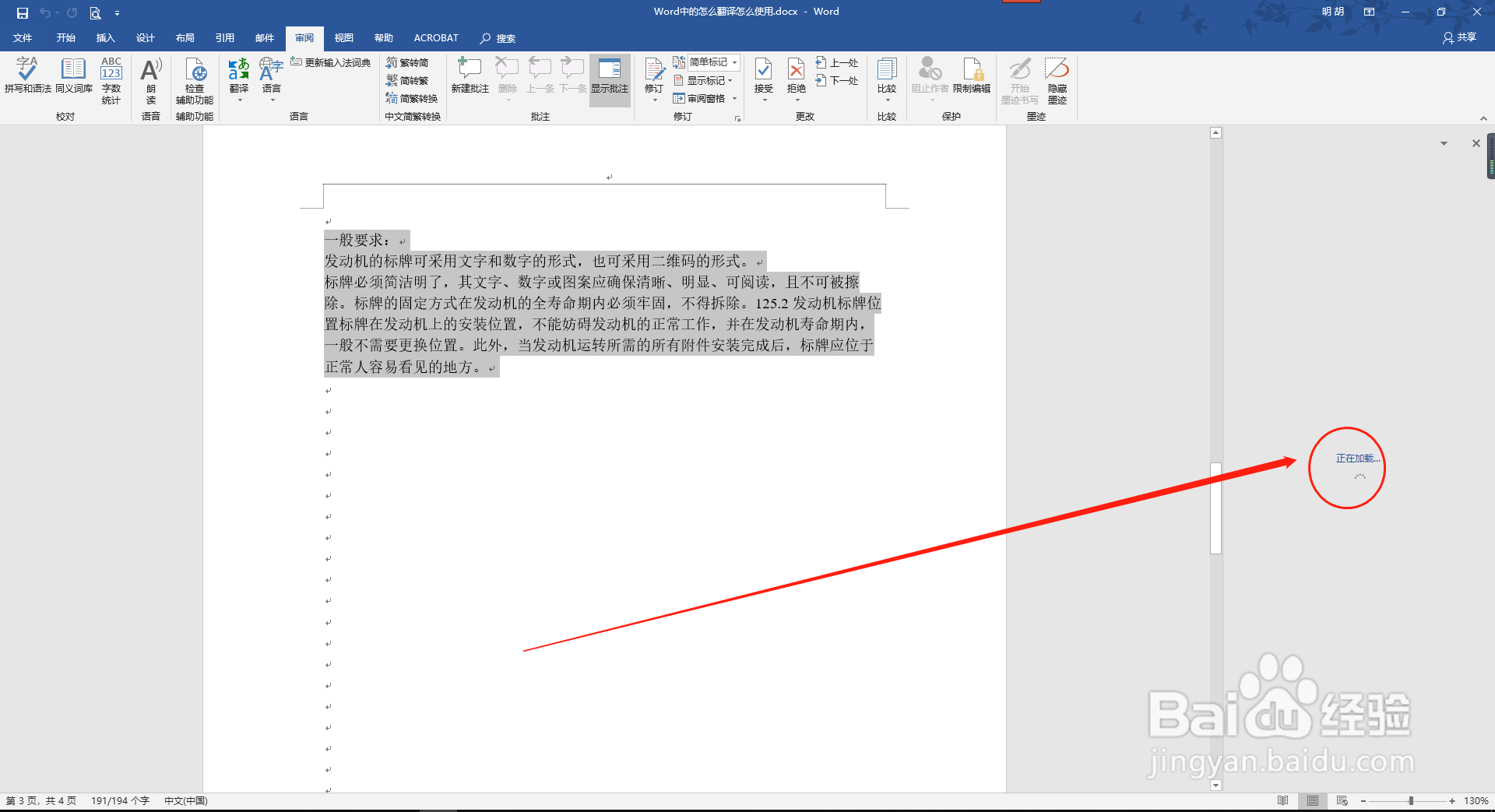Switch to the 引用 (References) tab
Screen dimensions: 1495x812
point(224,37)
